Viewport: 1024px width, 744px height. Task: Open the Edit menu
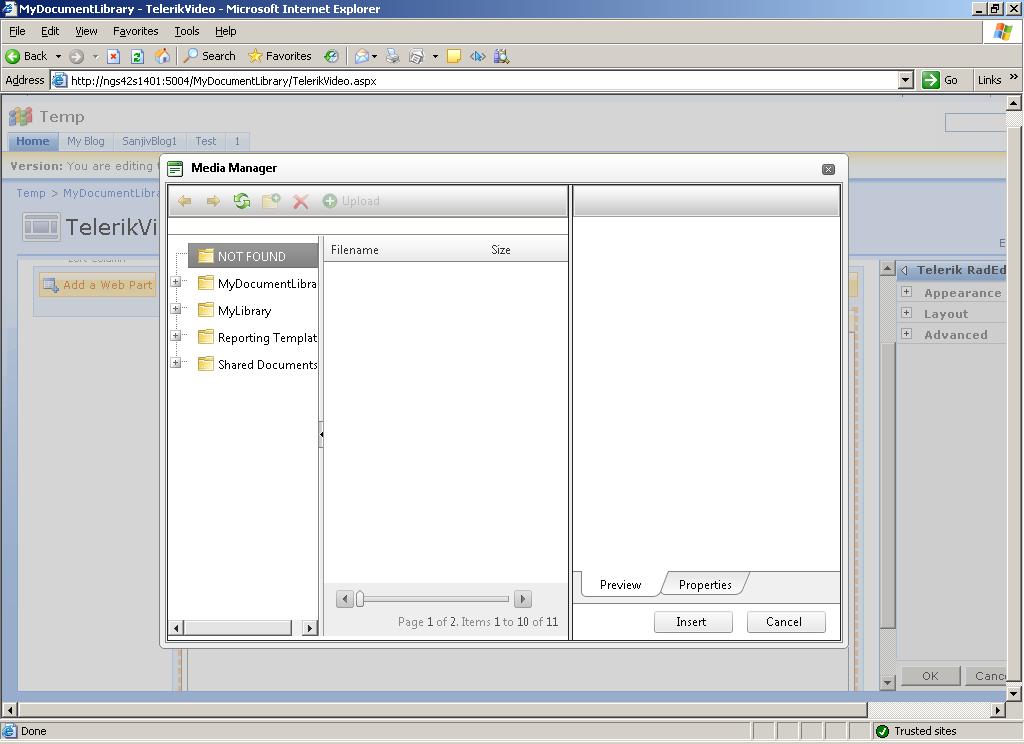[x=50, y=31]
